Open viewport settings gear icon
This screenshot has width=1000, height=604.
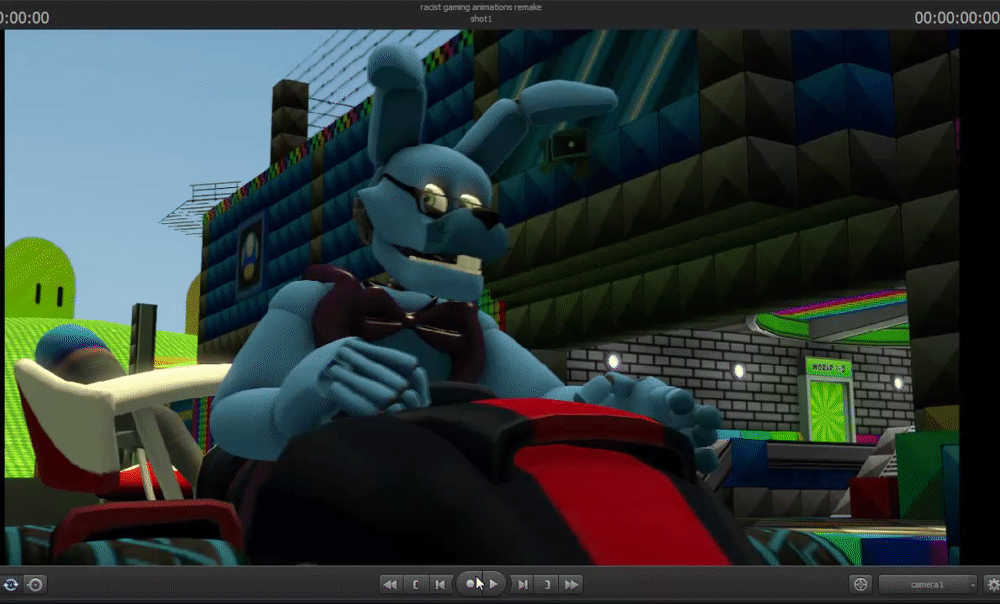point(993,584)
